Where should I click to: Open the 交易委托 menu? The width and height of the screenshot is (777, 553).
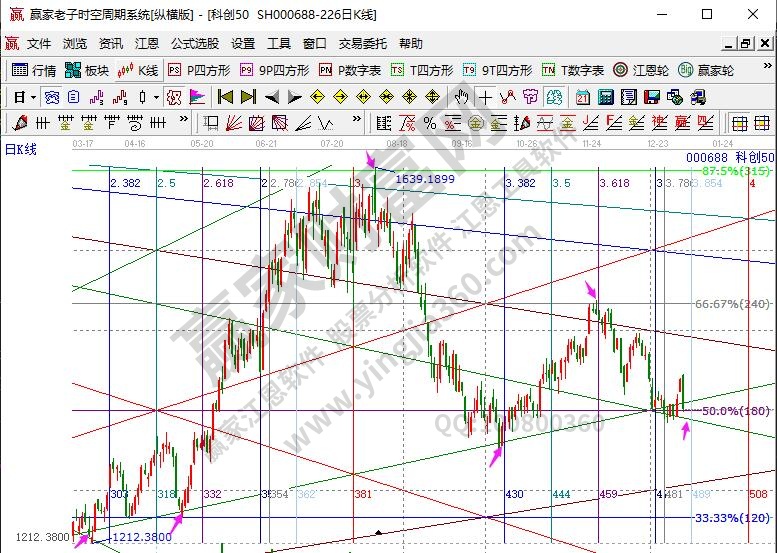[x=363, y=44]
